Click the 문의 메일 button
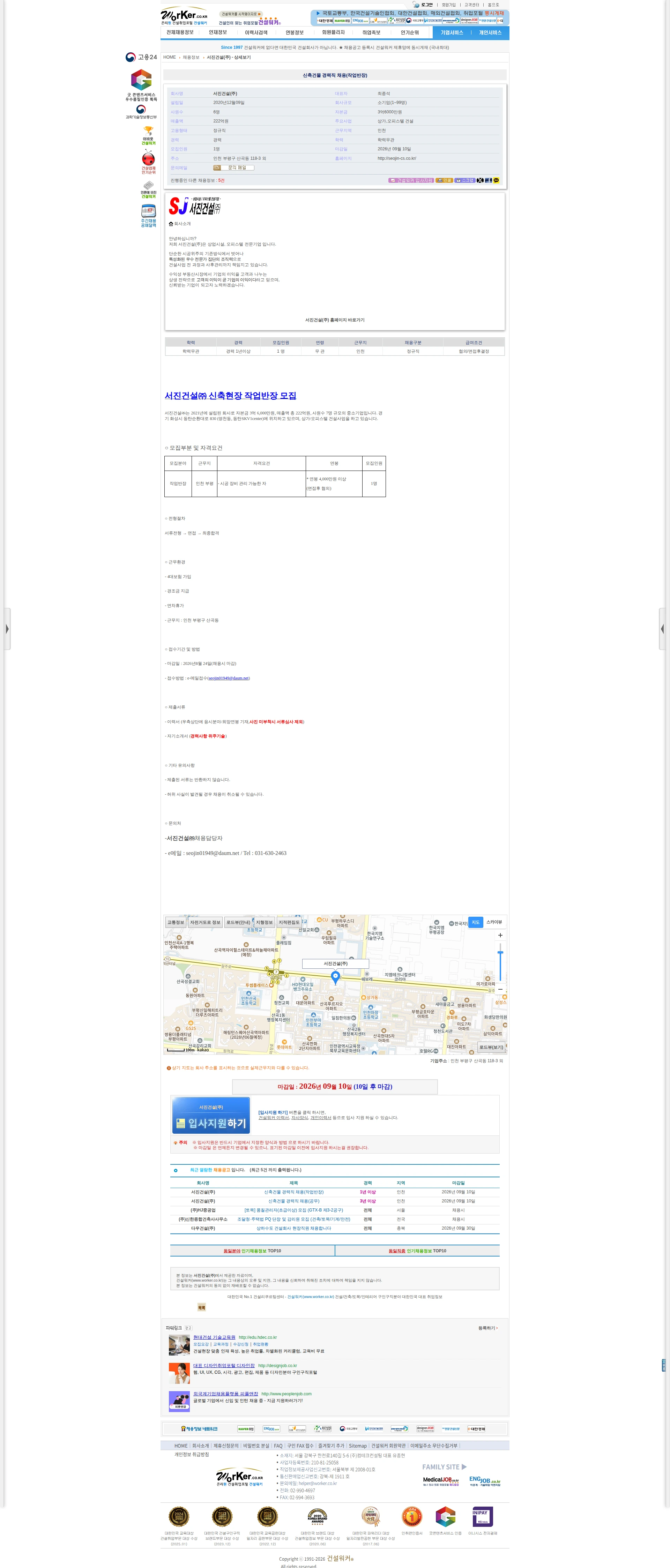This screenshot has height=1568, width=670. (233, 167)
